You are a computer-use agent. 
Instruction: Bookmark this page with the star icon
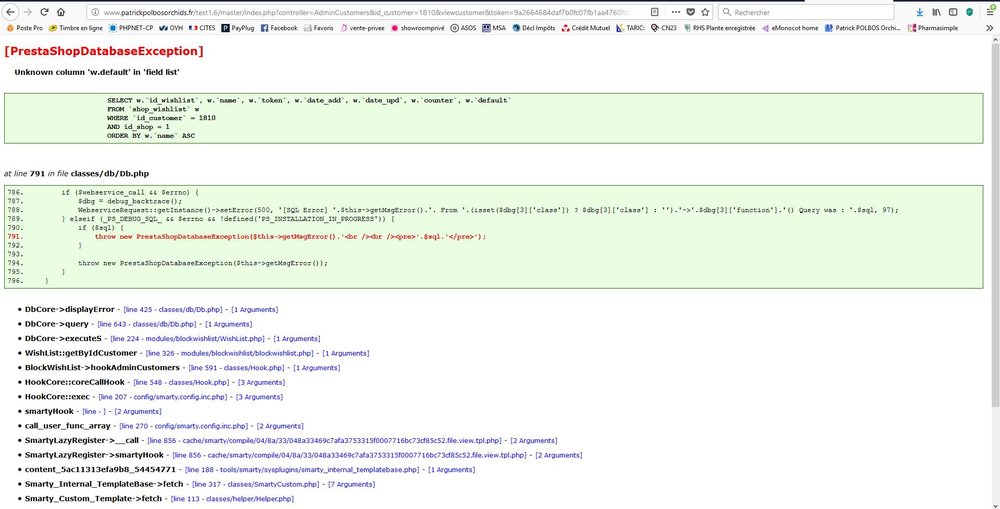click(705, 12)
